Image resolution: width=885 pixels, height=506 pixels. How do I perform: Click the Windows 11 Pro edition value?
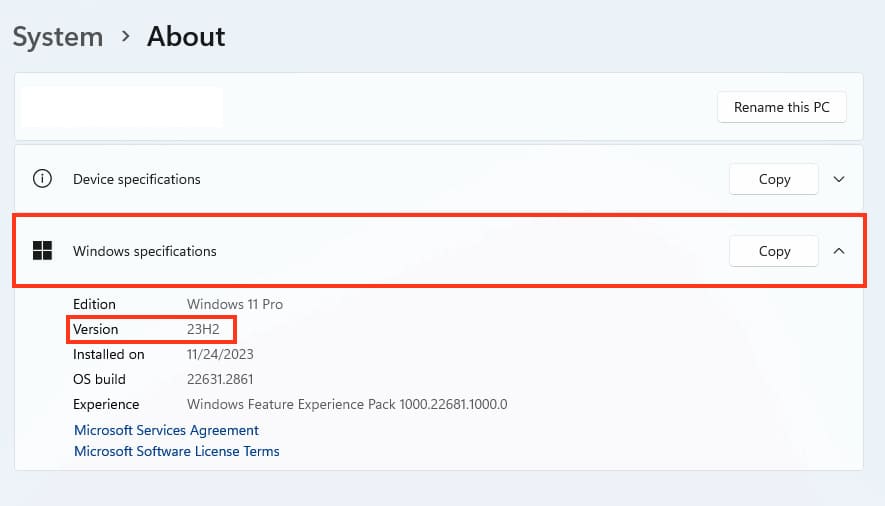[x=234, y=304]
